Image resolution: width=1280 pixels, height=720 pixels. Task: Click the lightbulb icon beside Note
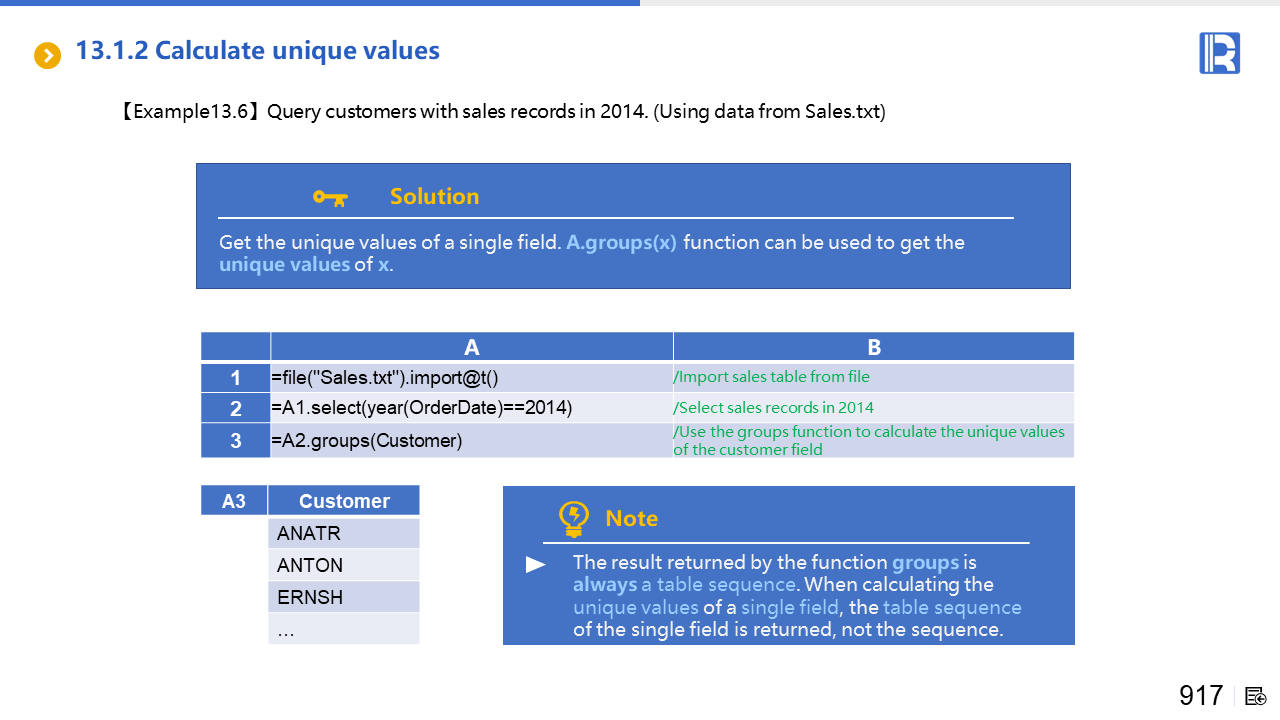pos(573,518)
